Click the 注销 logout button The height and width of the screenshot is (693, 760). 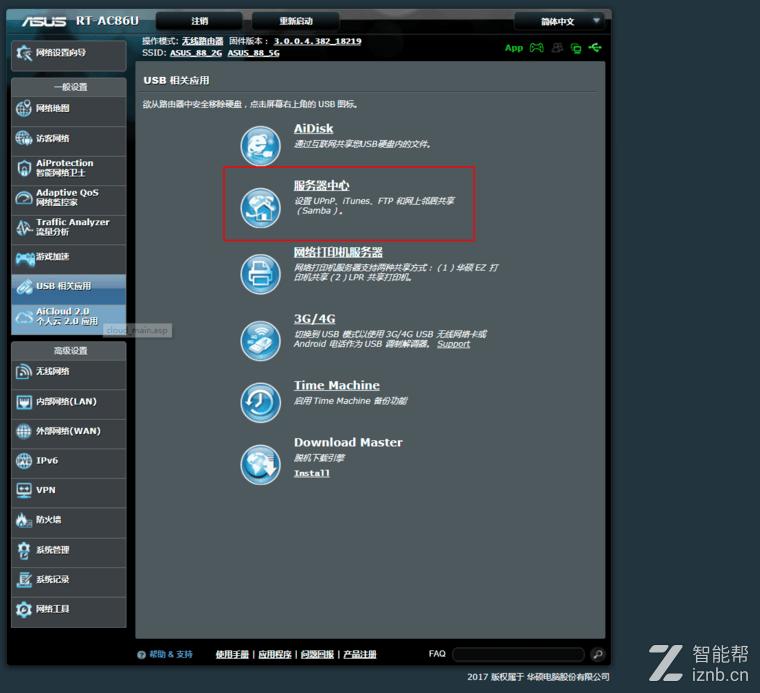pos(199,21)
